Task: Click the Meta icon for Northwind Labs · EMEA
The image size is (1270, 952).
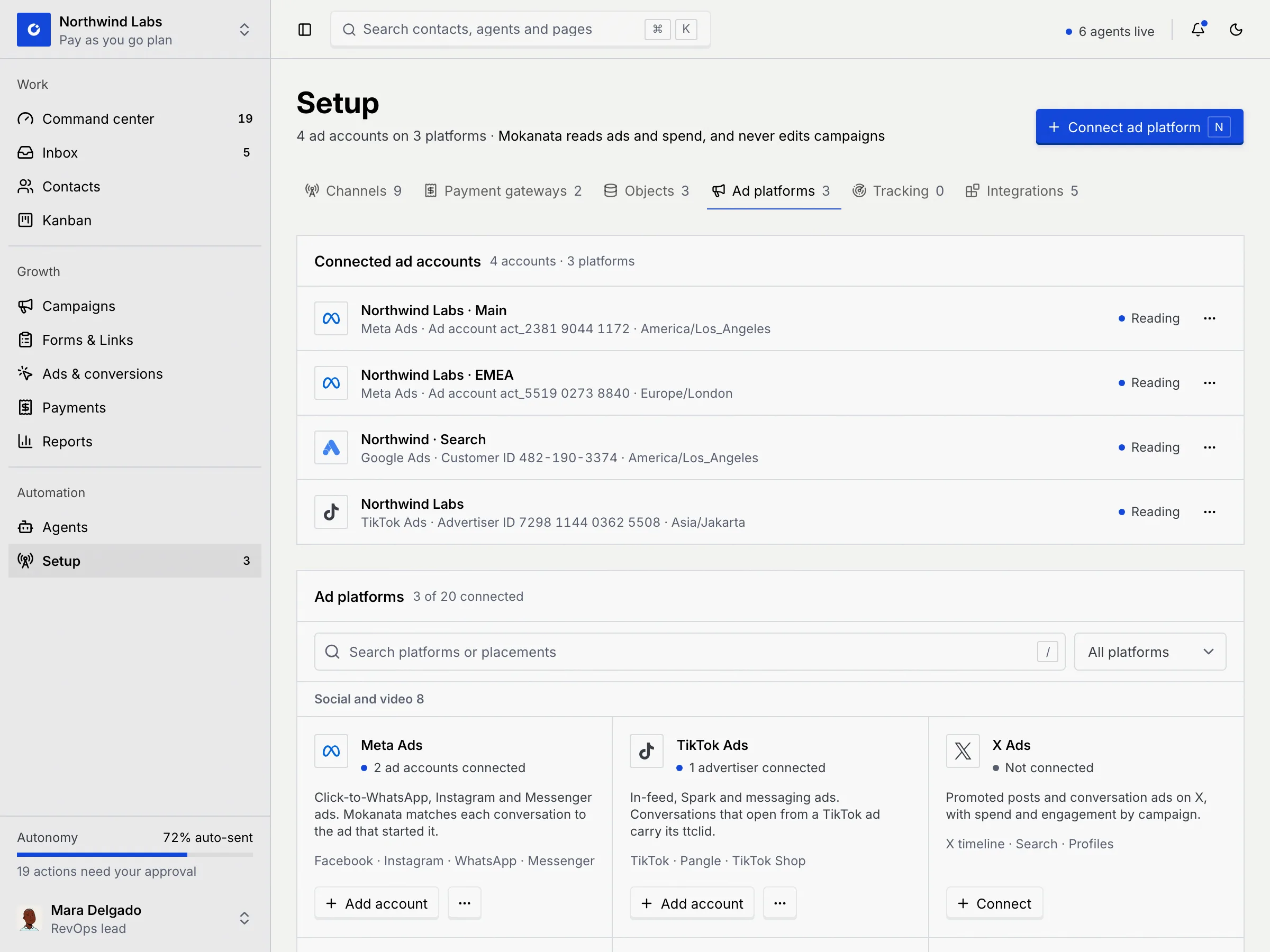Action: 331,383
